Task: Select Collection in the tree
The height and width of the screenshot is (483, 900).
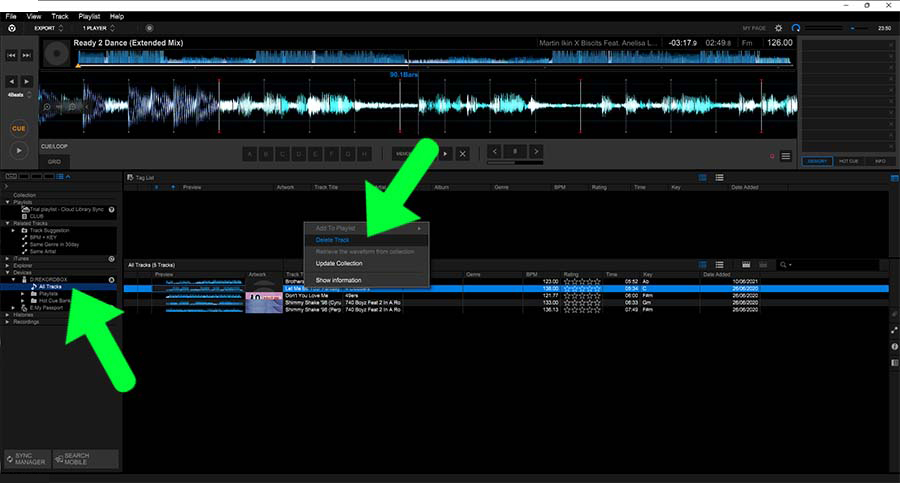Action: tap(24, 195)
